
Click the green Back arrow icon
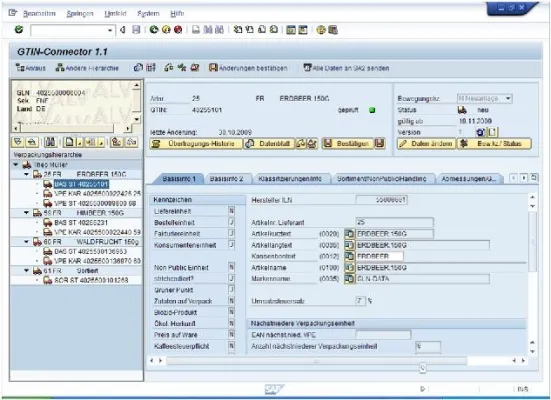(154, 30)
